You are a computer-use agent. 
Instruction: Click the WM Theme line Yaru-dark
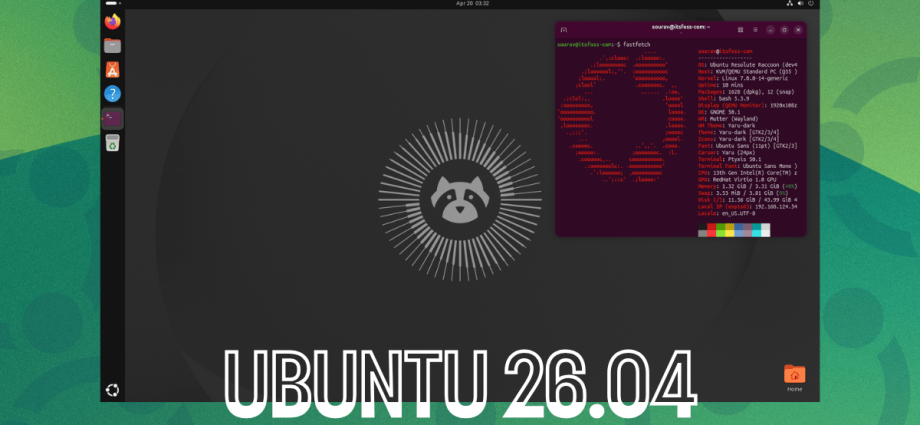tap(725, 125)
